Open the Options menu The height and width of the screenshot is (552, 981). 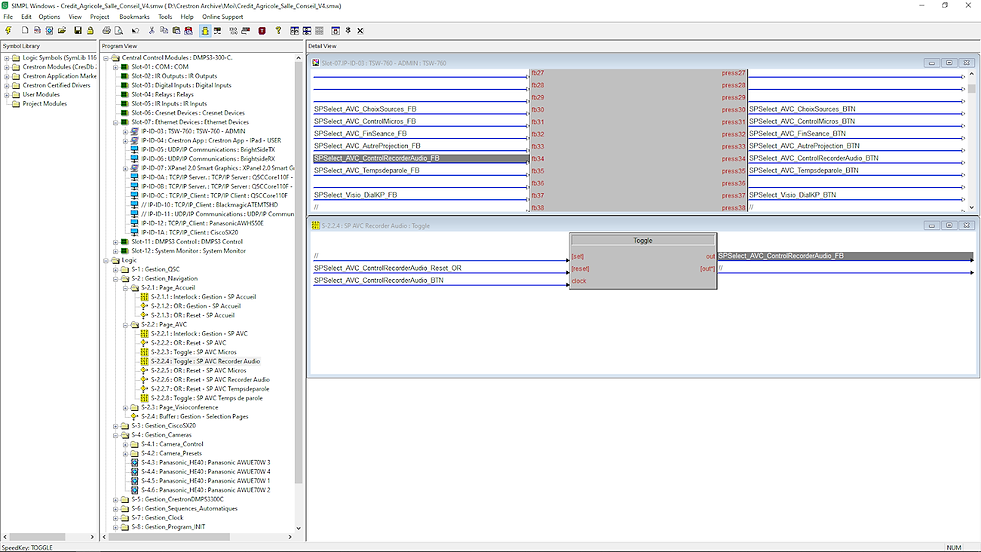[x=49, y=17]
